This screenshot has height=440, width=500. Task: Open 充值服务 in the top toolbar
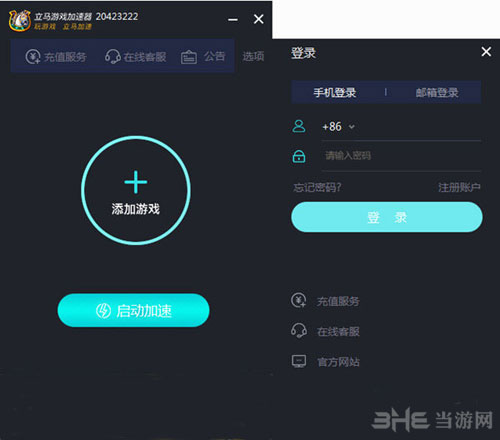coord(56,57)
